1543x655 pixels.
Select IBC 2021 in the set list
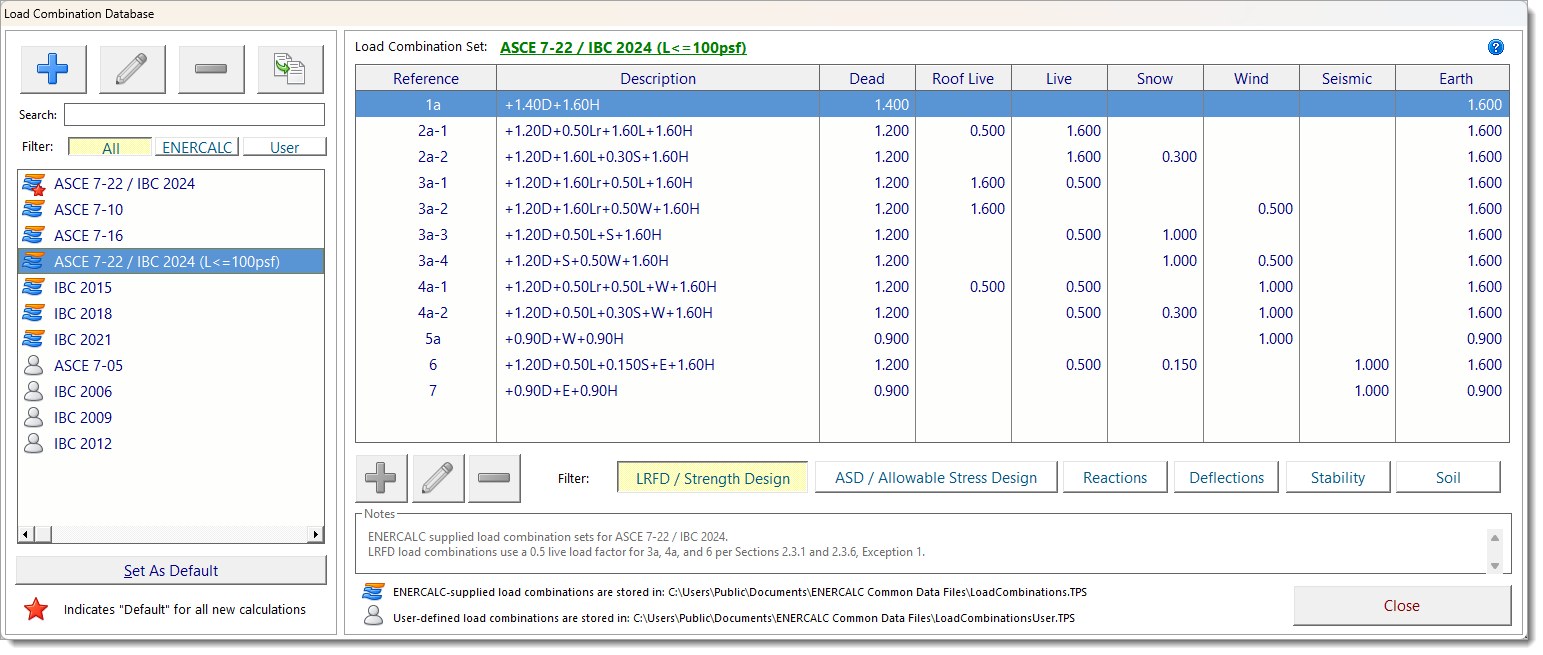pyautogui.click(x=83, y=340)
